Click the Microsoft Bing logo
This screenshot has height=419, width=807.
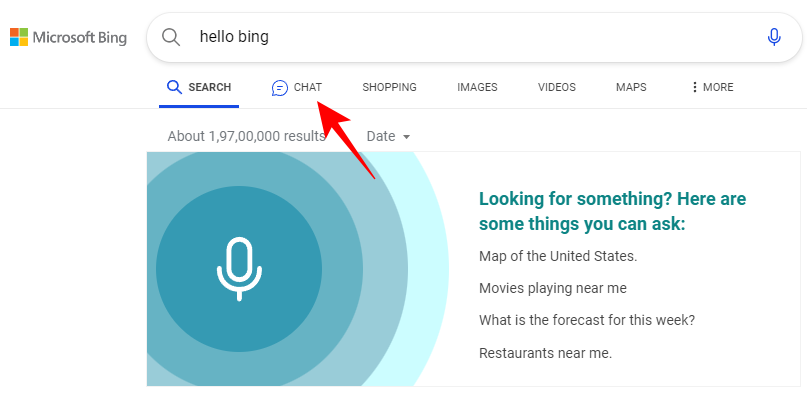tap(68, 37)
